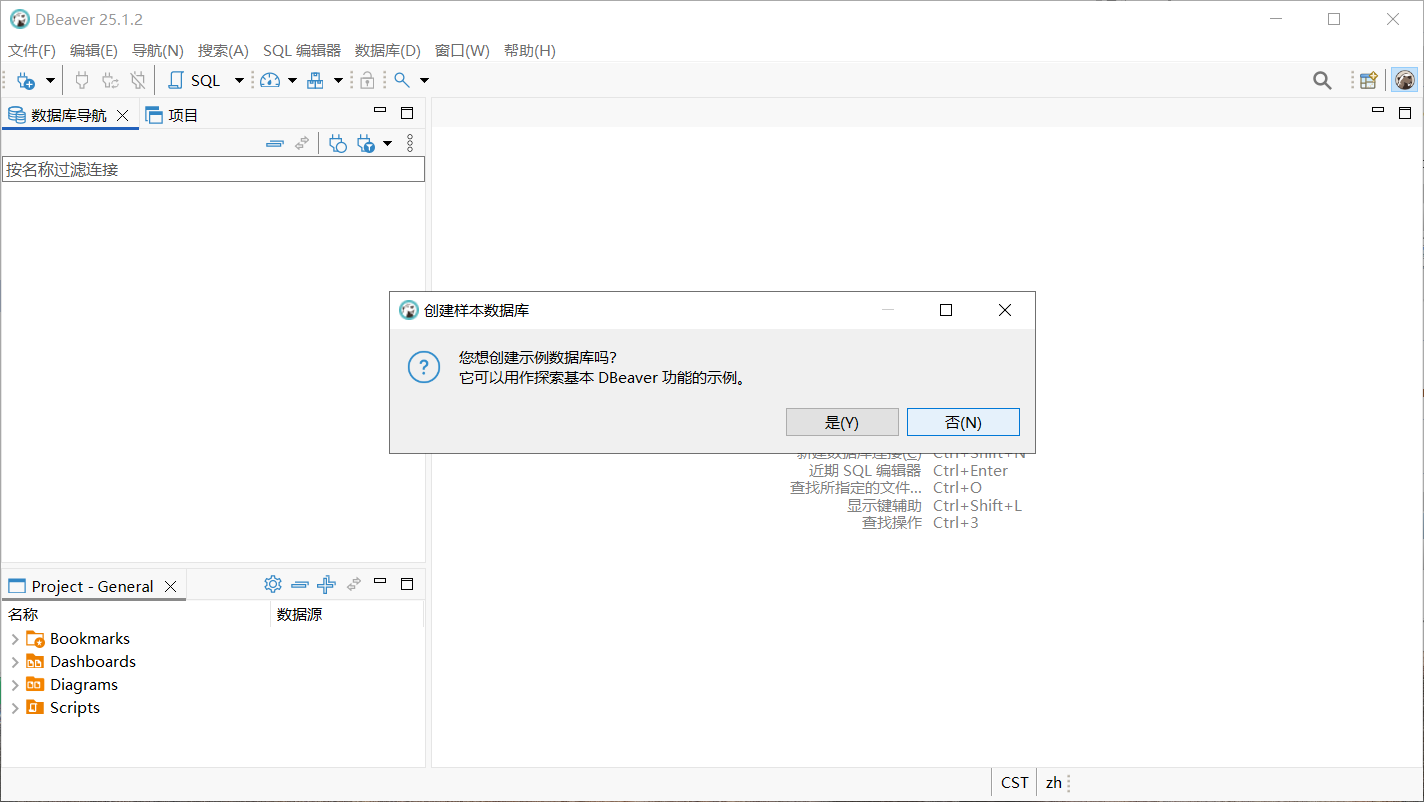Image resolution: width=1424 pixels, height=802 pixels.
Task: Collapse all in database navigator toolbar
Action: (x=274, y=144)
